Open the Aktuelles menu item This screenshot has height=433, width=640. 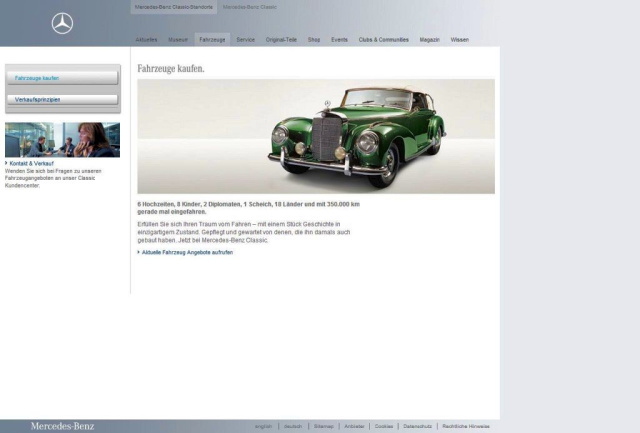[x=146, y=39]
